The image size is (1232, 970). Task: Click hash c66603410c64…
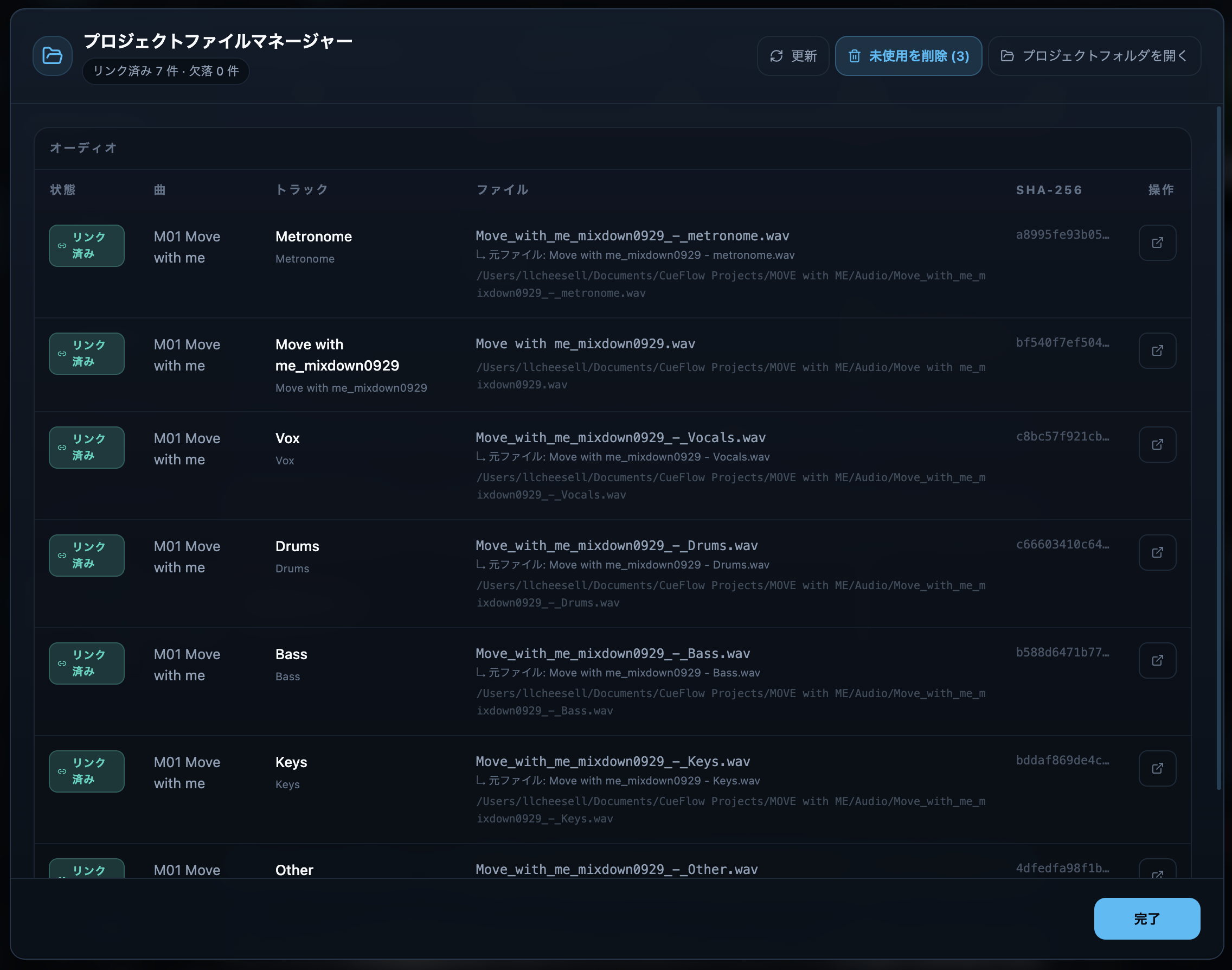(x=1062, y=544)
